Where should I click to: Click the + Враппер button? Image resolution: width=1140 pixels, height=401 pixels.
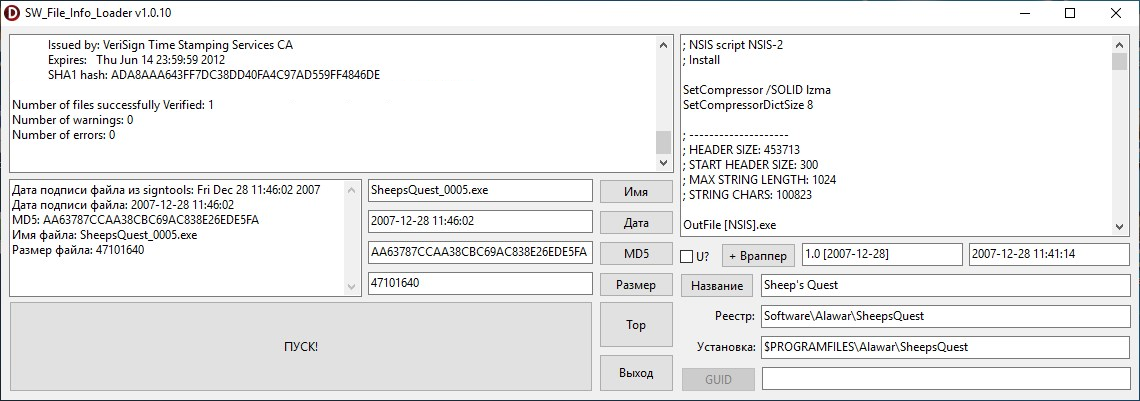[758, 256]
